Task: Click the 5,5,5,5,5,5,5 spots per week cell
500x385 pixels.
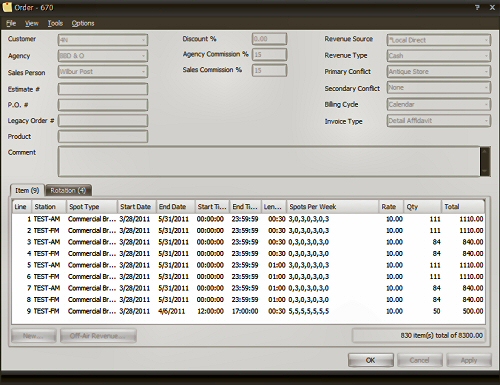Action: pyautogui.click(x=309, y=311)
